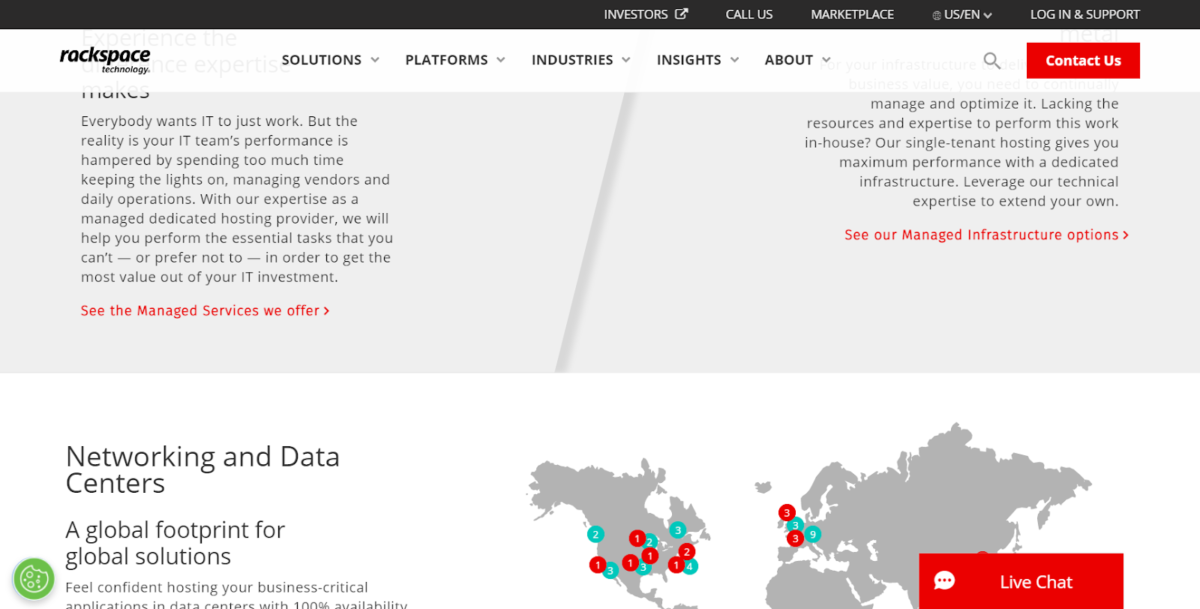Go to Rackspace Technology logo homepage

(105, 60)
